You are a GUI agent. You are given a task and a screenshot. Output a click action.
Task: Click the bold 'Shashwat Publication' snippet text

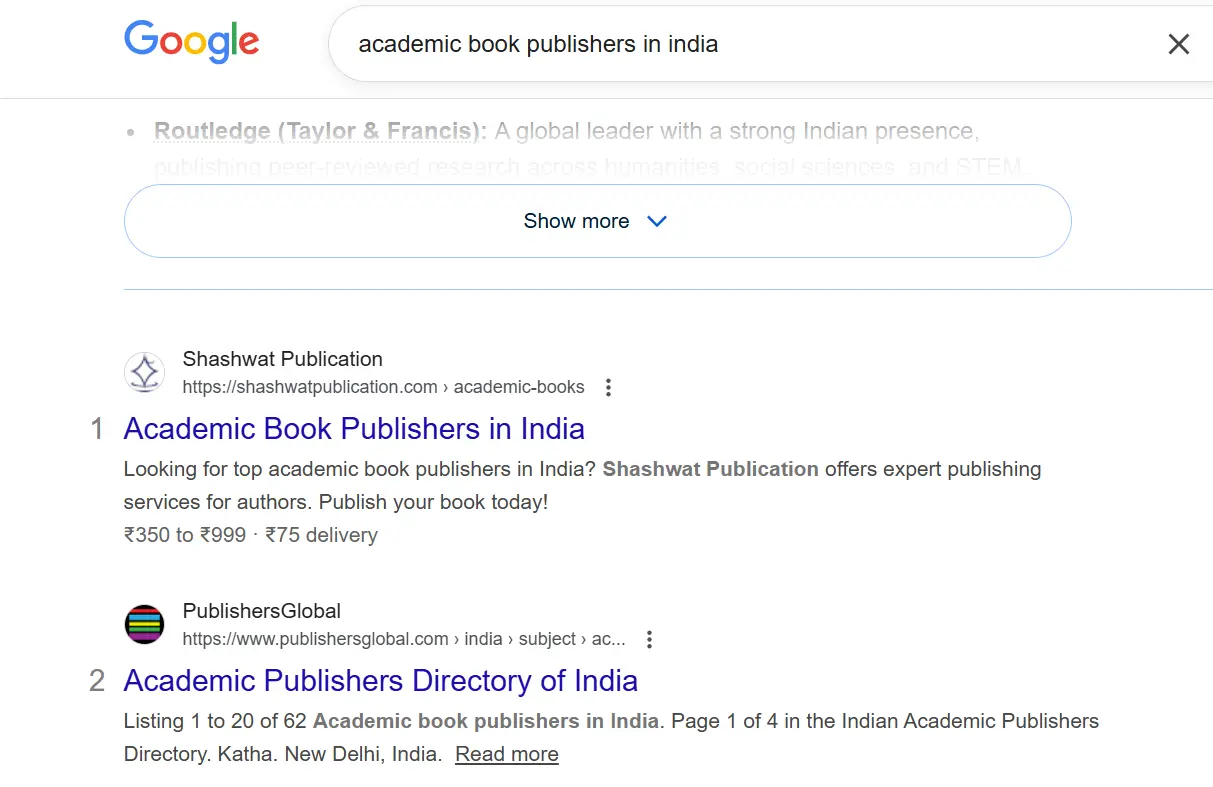[x=710, y=469]
